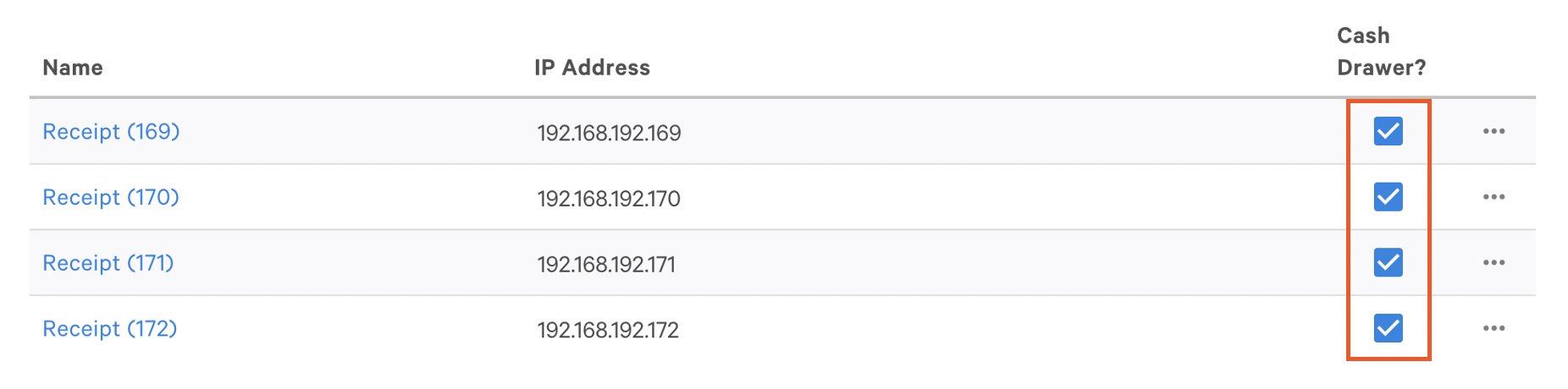Click on IP 192.168.192.171

click(606, 265)
